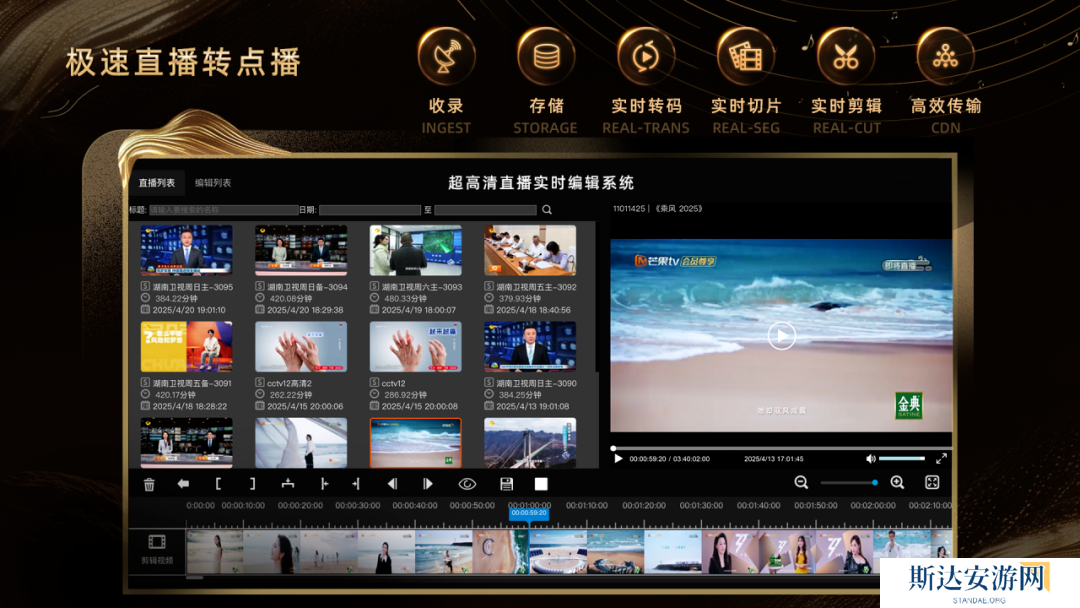Viewport: 1080px width, 608px height.
Task: Zoom out timeline with minus magnifier
Action: coord(801,483)
